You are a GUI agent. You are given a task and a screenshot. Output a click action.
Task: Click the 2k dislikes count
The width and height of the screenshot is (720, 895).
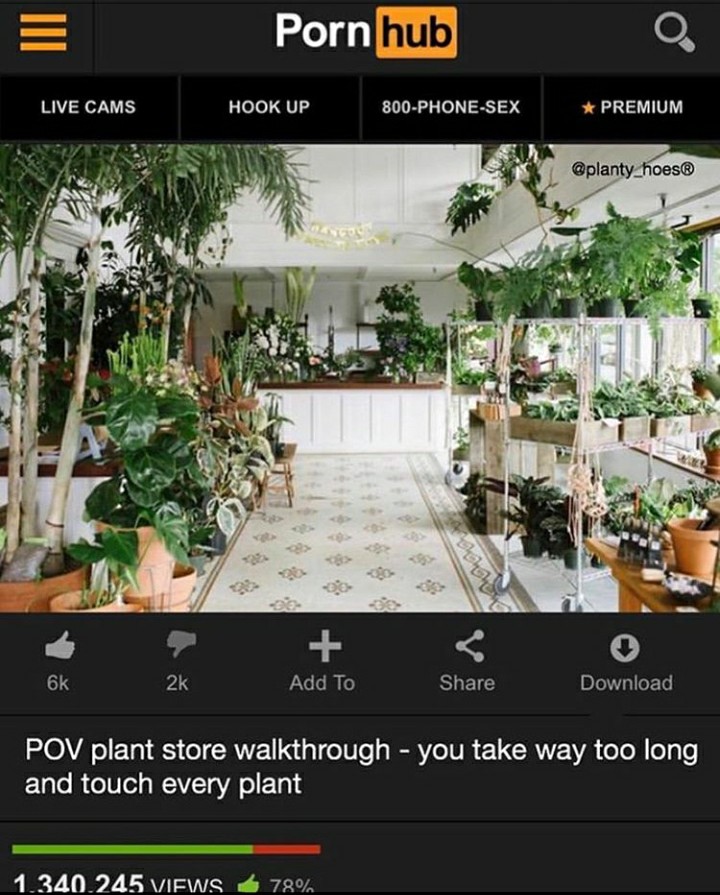pyautogui.click(x=177, y=683)
